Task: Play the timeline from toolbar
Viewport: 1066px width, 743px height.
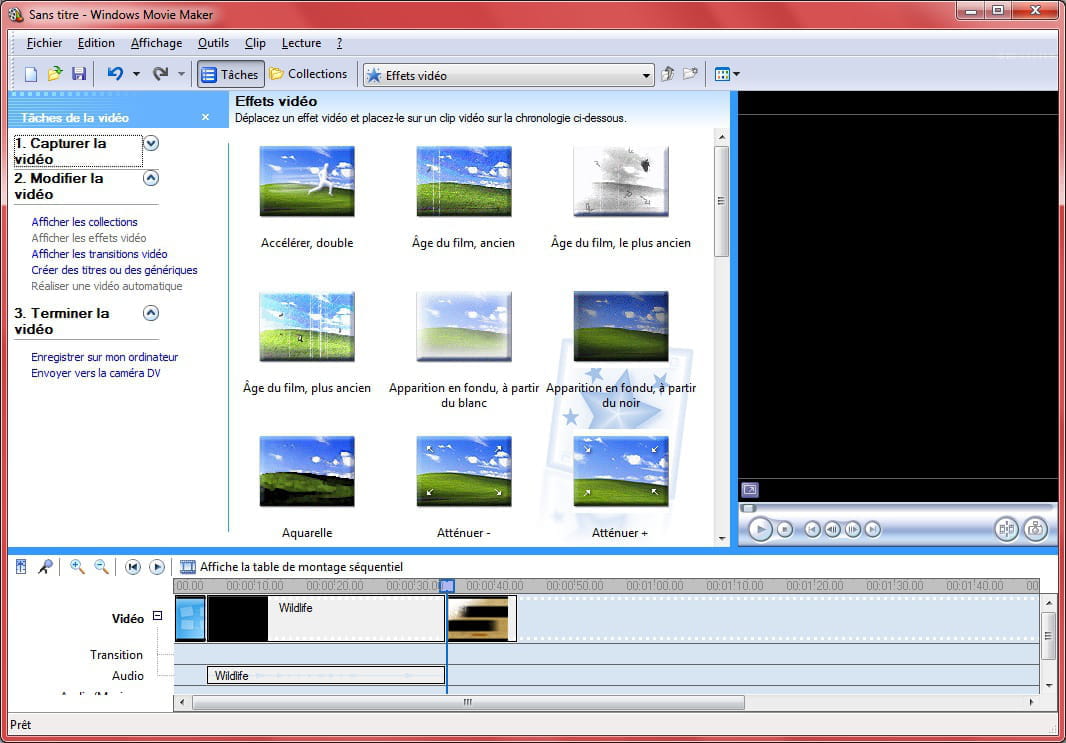Action: [x=157, y=566]
